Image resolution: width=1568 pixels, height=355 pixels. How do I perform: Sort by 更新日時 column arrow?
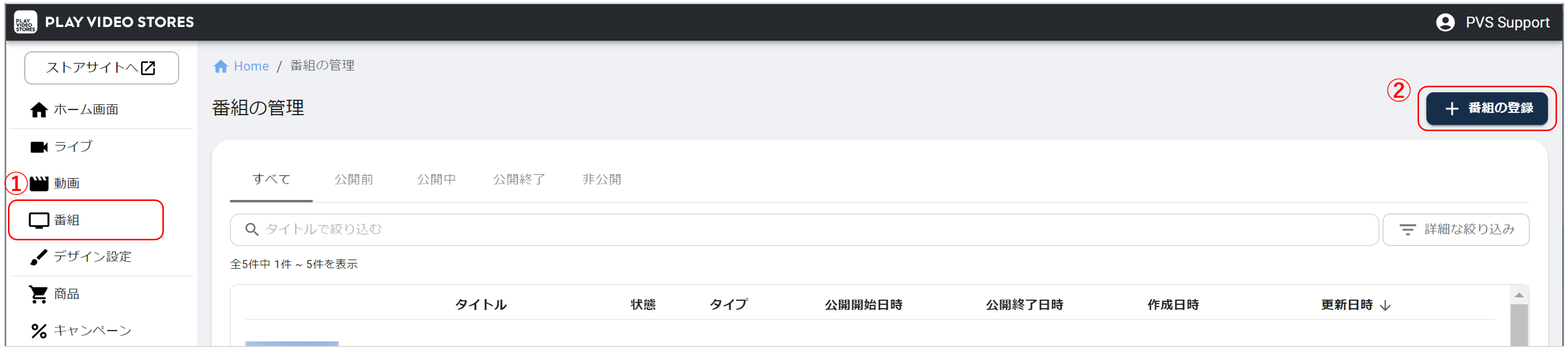click(1385, 306)
